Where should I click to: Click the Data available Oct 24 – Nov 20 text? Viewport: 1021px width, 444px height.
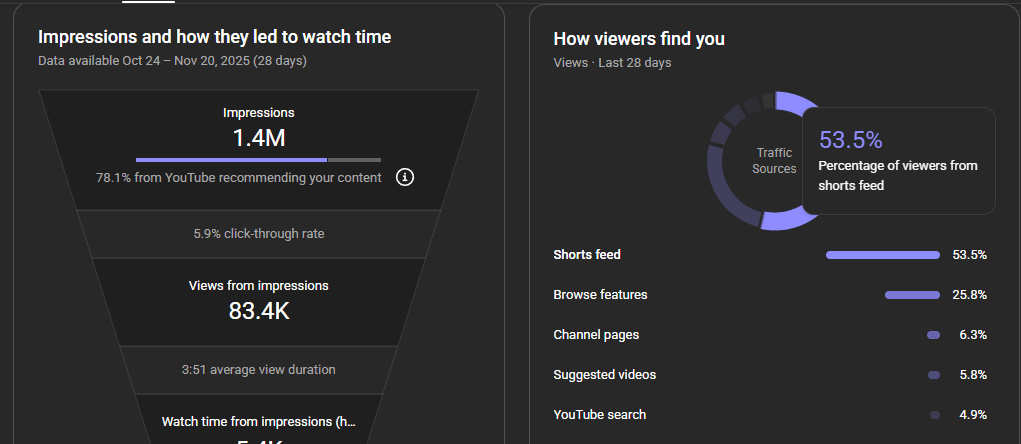point(173,61)
